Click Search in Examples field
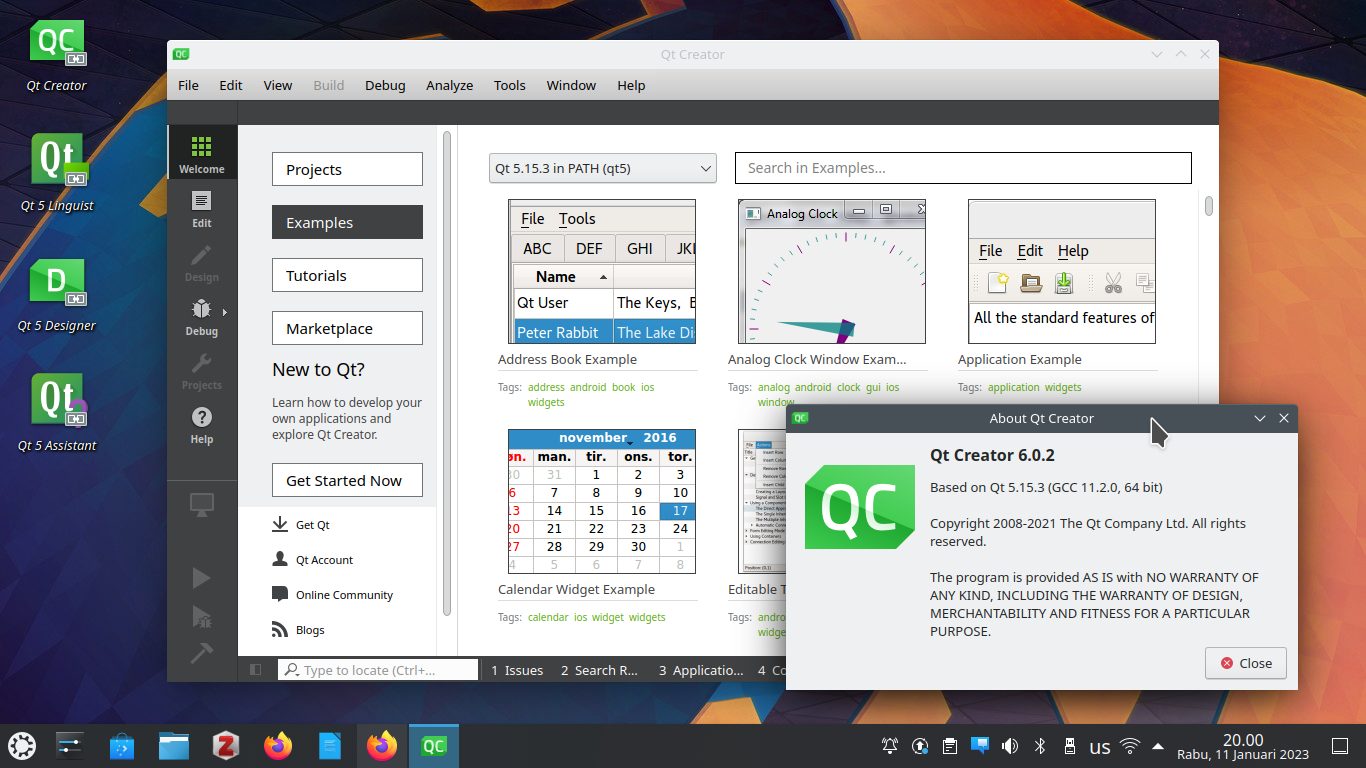 963,168
